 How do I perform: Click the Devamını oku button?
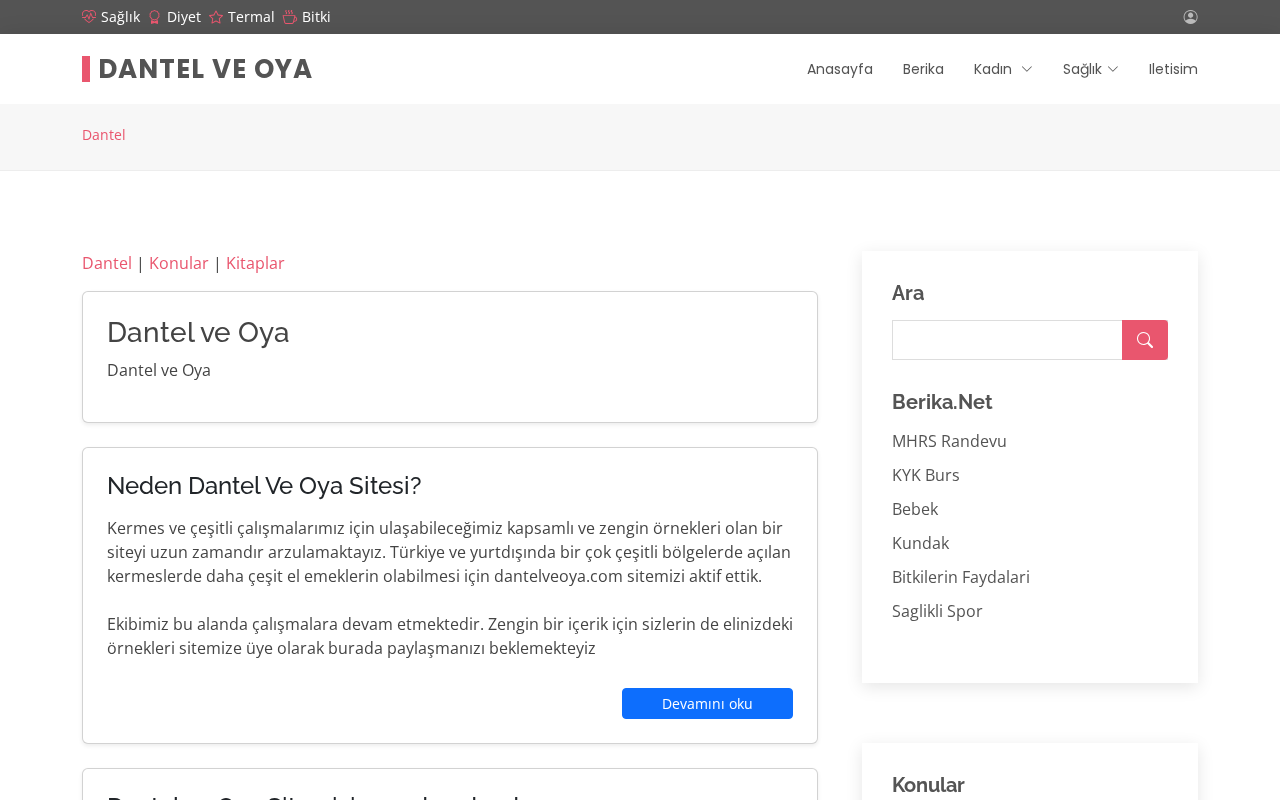(x=707, y=703)
